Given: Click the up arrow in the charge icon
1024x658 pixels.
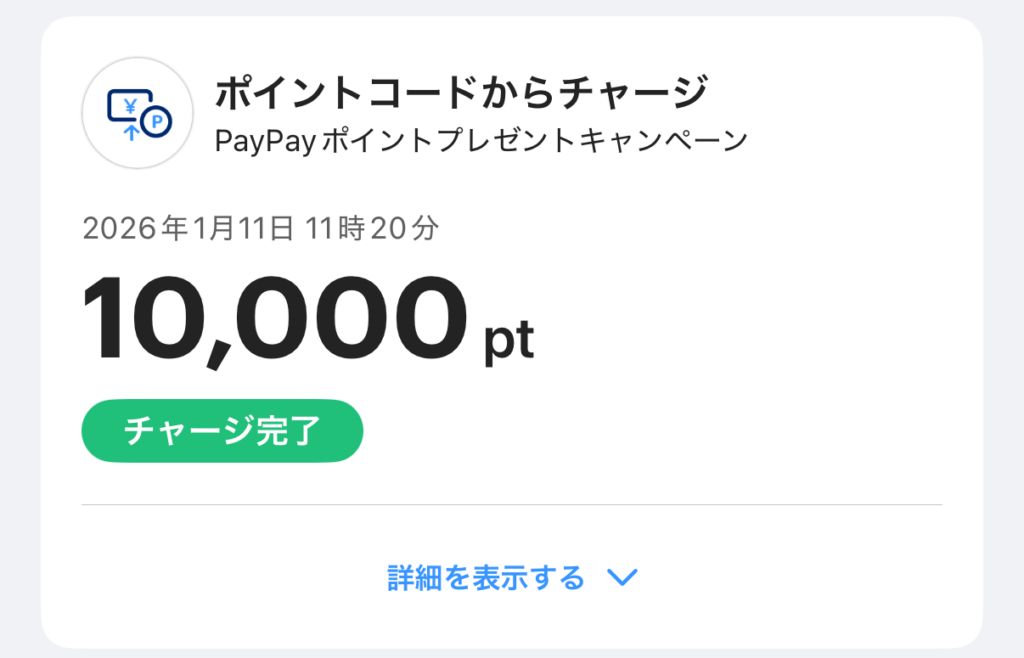Looking at the screenshot, I should coord(130,129).
